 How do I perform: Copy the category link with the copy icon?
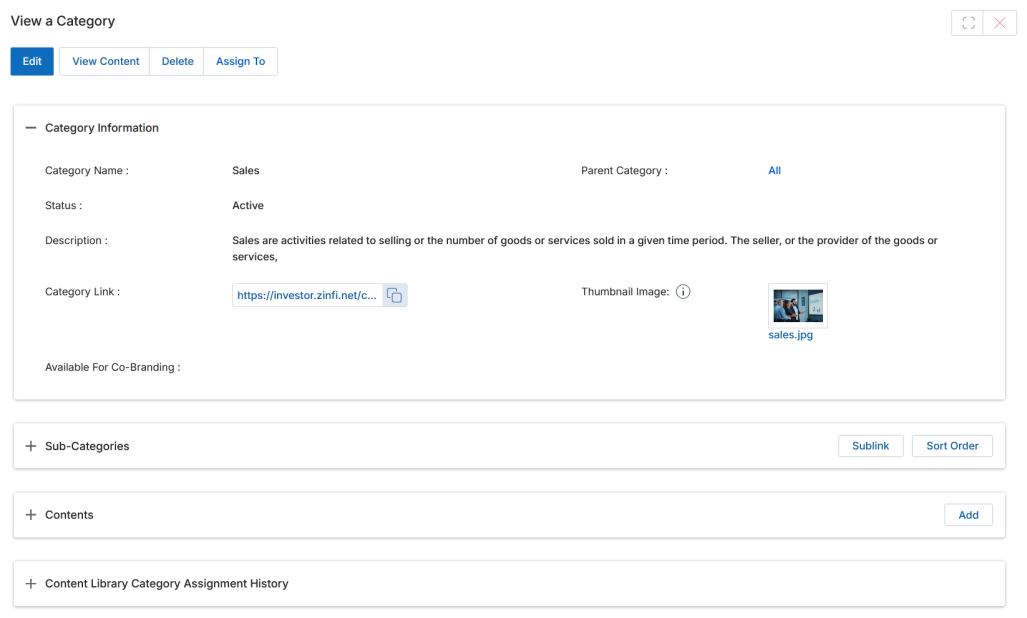click(394, 295)
